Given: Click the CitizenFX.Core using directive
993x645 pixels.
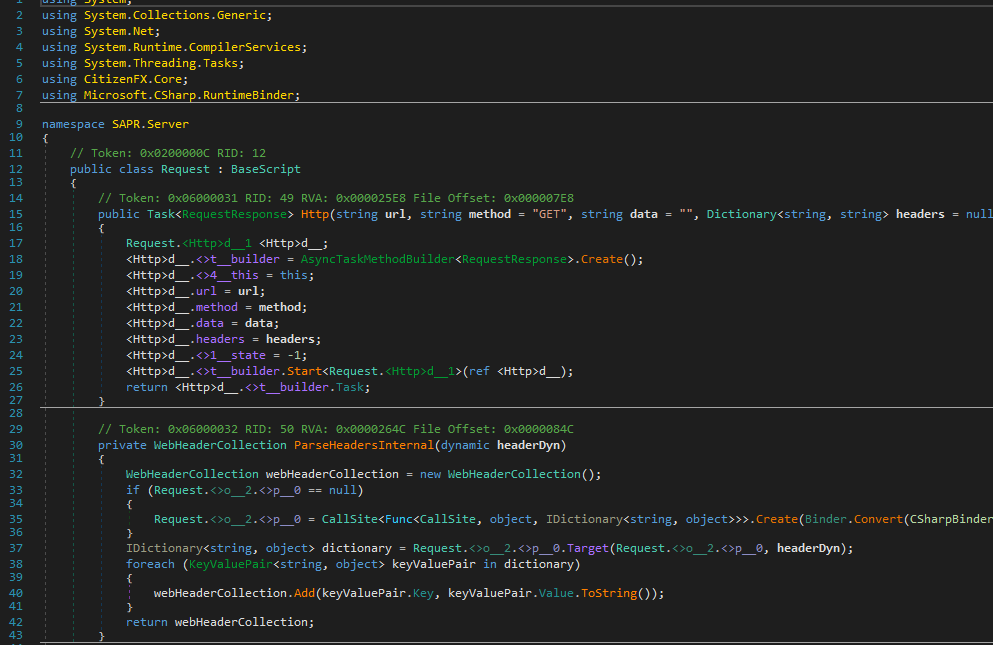Looking at the screenshot, I should 131,79.
